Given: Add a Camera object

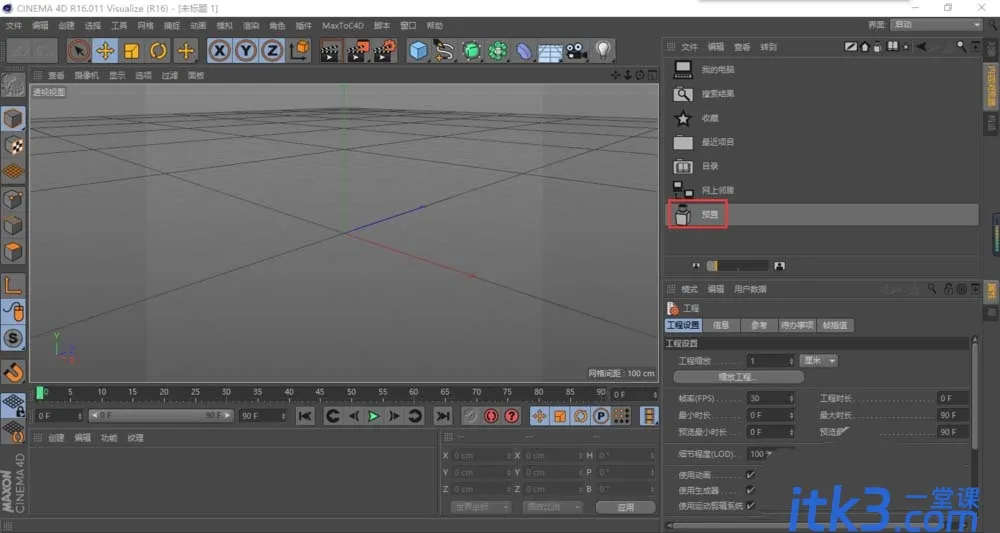Looking at the screenshot, I should 577,51.
